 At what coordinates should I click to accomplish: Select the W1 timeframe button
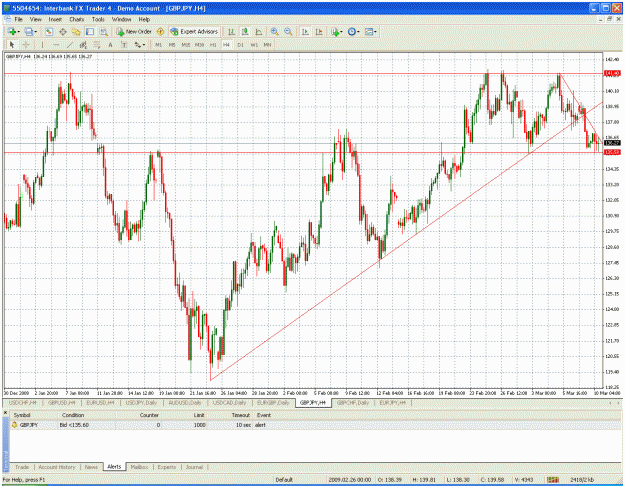pos(254,45)
